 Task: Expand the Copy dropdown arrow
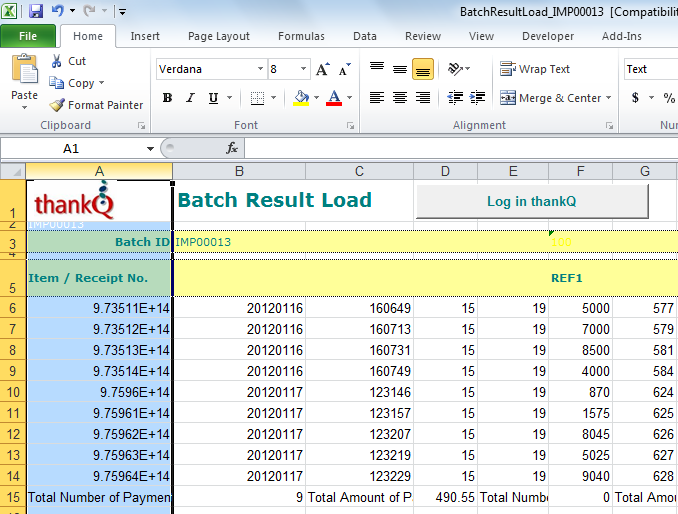[102, 83]
